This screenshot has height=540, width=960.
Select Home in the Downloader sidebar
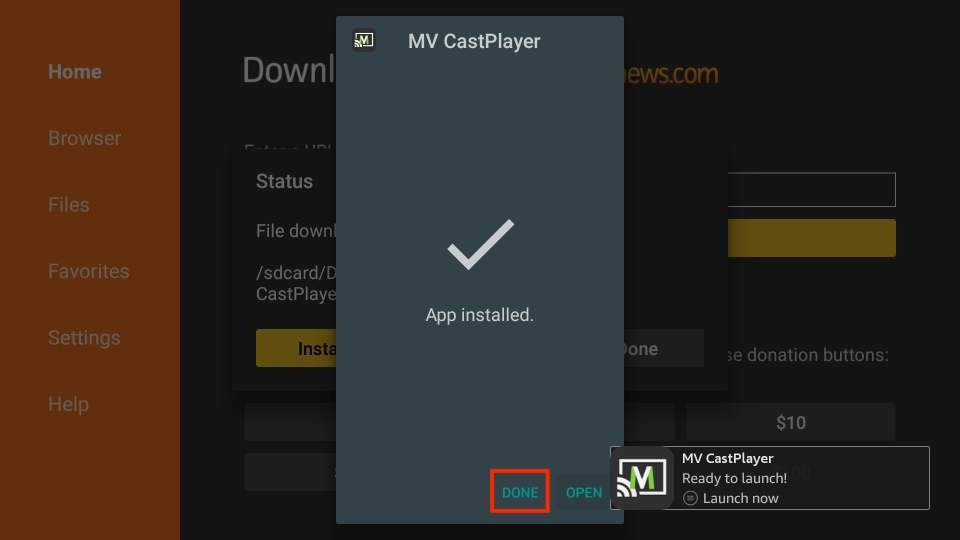pos(75,72)
